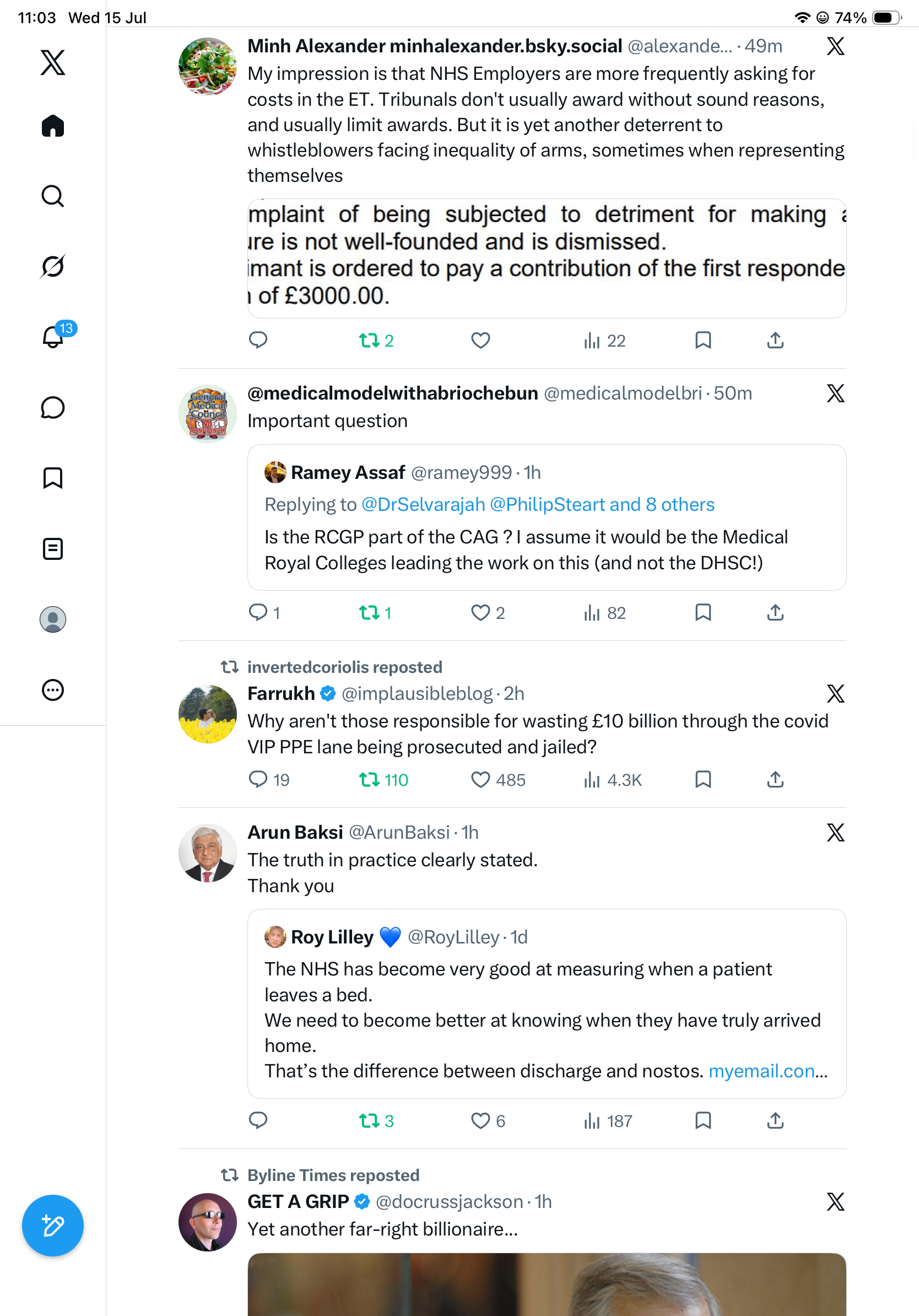
Task: Tap the blue compose post button
Action: 53,1226
